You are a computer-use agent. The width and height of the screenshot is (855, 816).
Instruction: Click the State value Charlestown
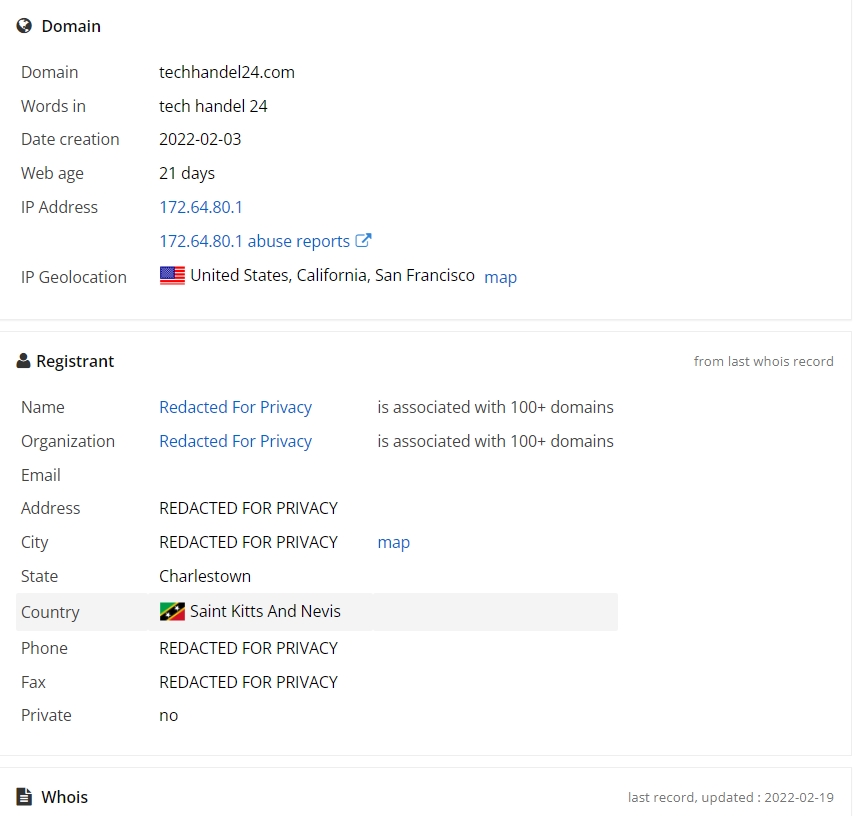[x=205, y=576]
